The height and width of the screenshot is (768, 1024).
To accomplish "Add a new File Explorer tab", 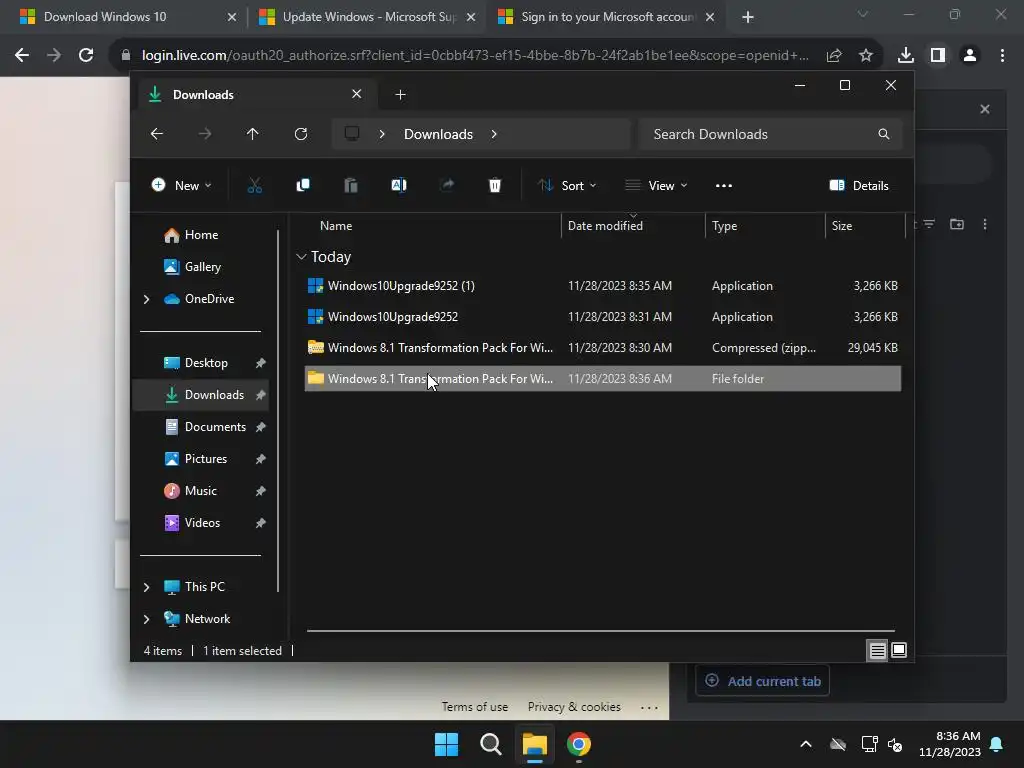I will pyautogui.click(x=400, y=95).
